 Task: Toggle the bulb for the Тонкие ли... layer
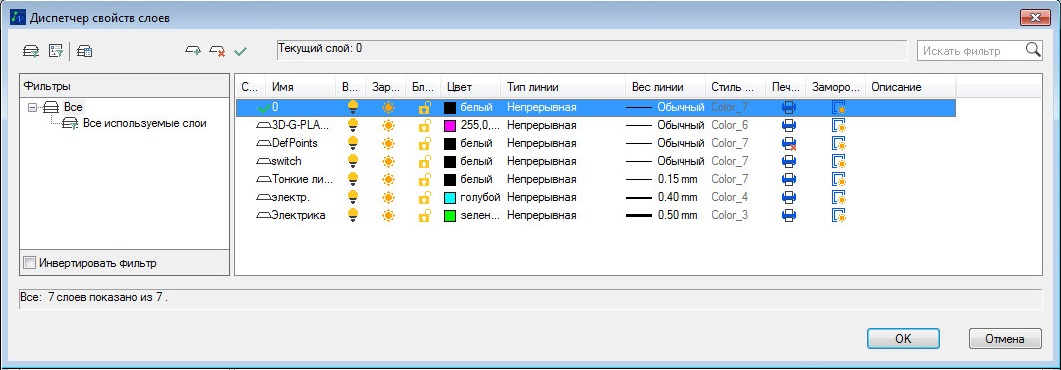pos(353,179)
